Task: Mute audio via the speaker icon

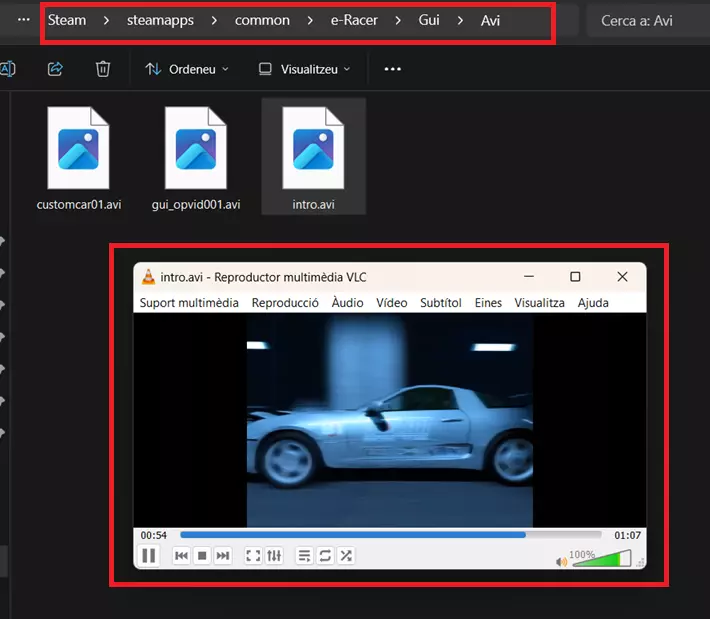Action: tap(561, 561)
